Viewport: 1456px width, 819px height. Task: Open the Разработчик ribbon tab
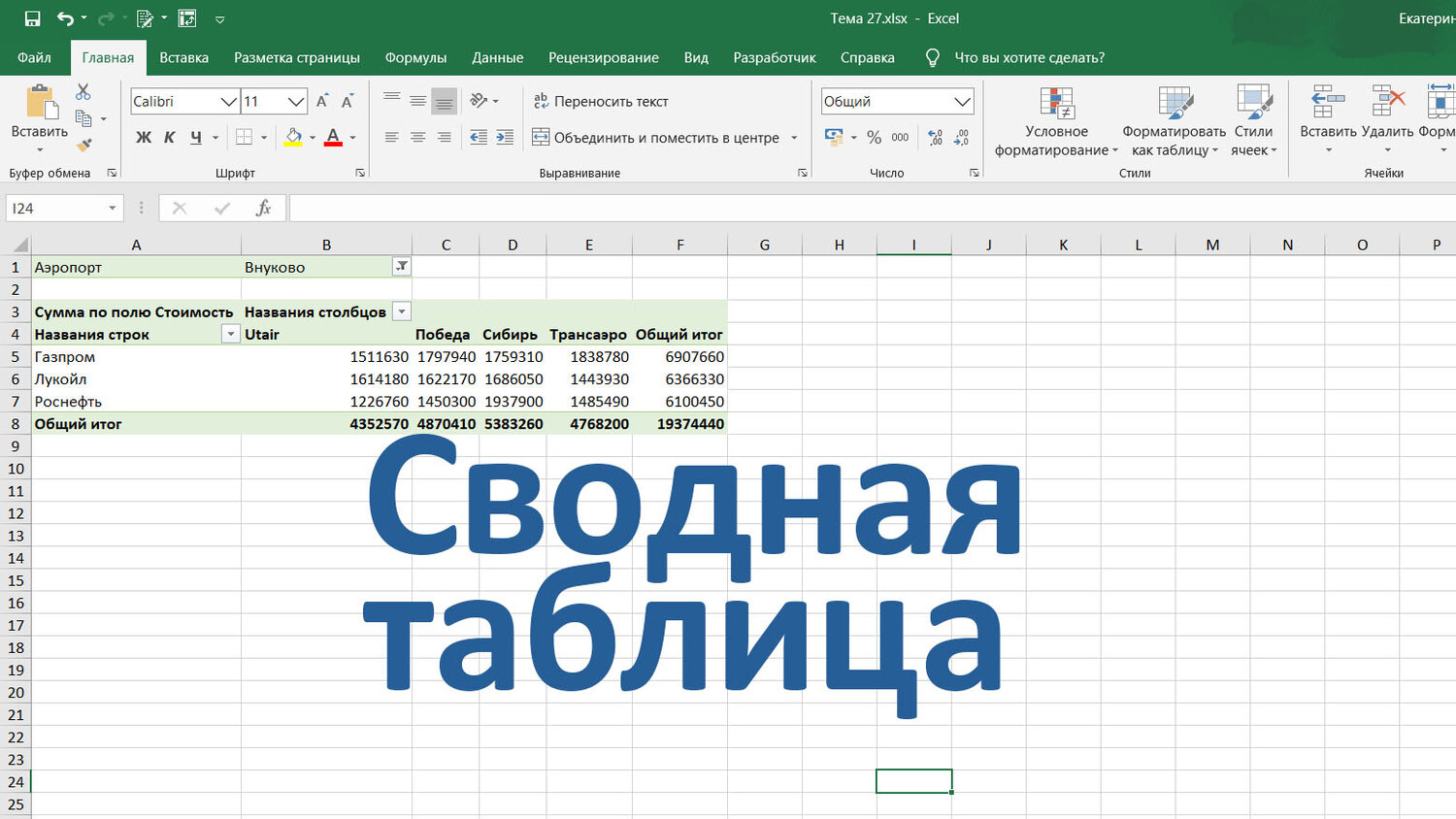pyautogui.click(x=775, y=57)
